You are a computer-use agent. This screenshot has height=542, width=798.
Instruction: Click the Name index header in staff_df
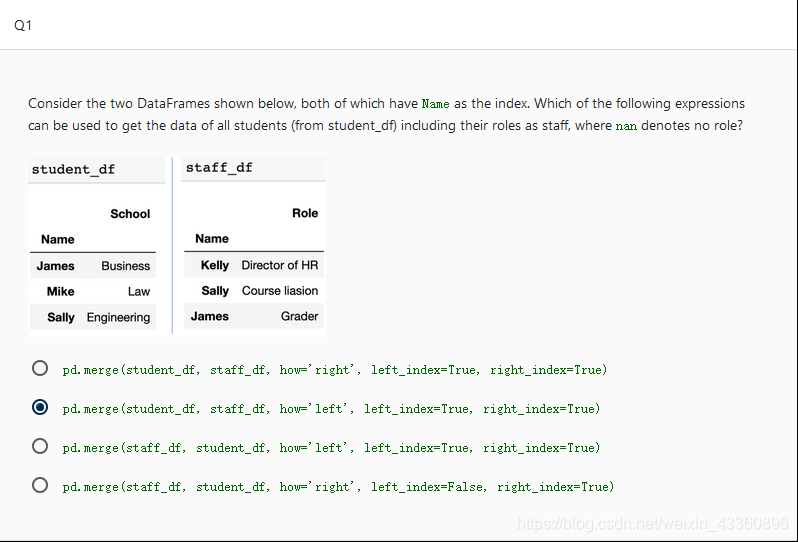coord(212,239)
